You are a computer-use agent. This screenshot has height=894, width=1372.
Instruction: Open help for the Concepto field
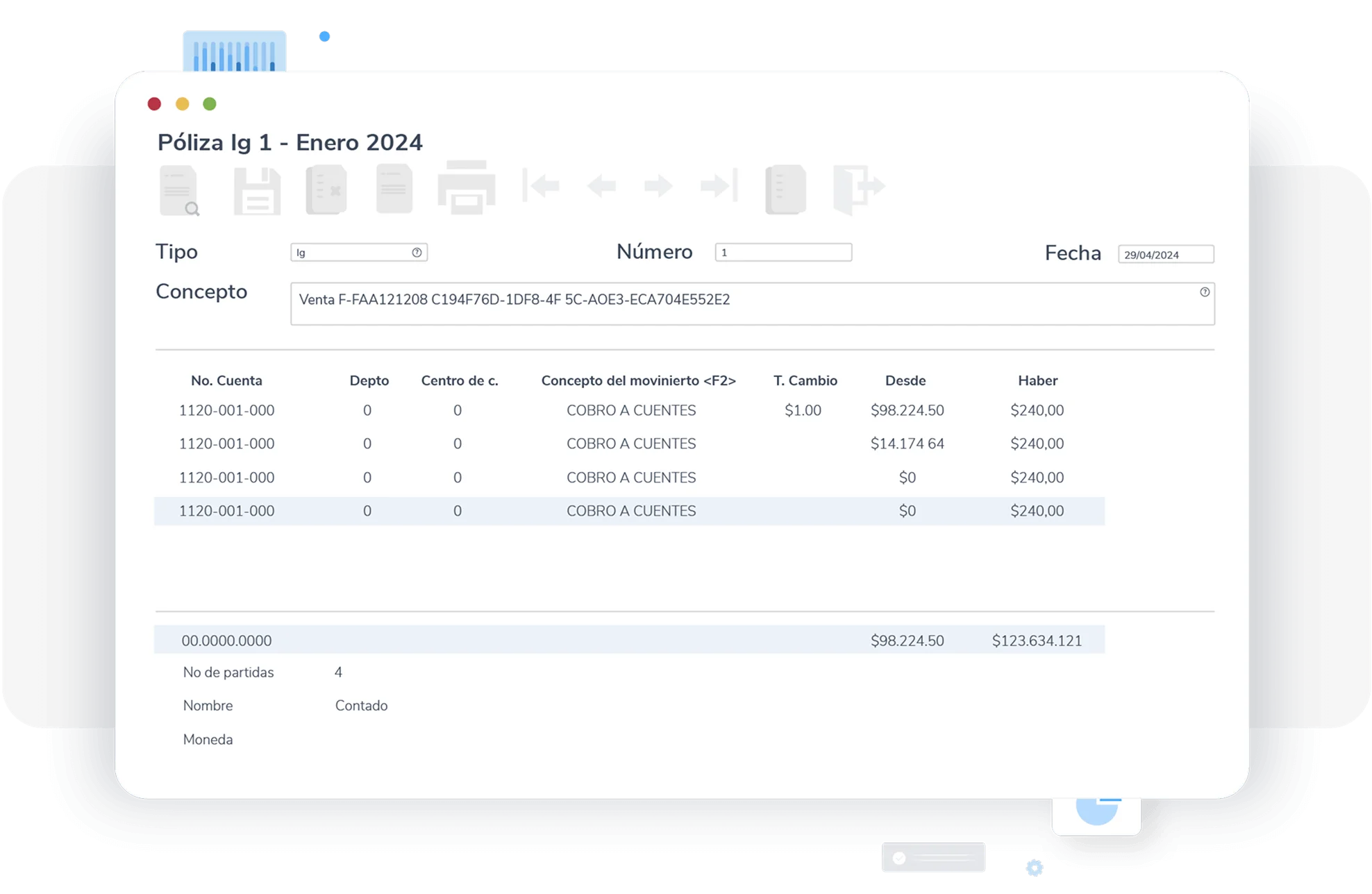[1205, 293]
